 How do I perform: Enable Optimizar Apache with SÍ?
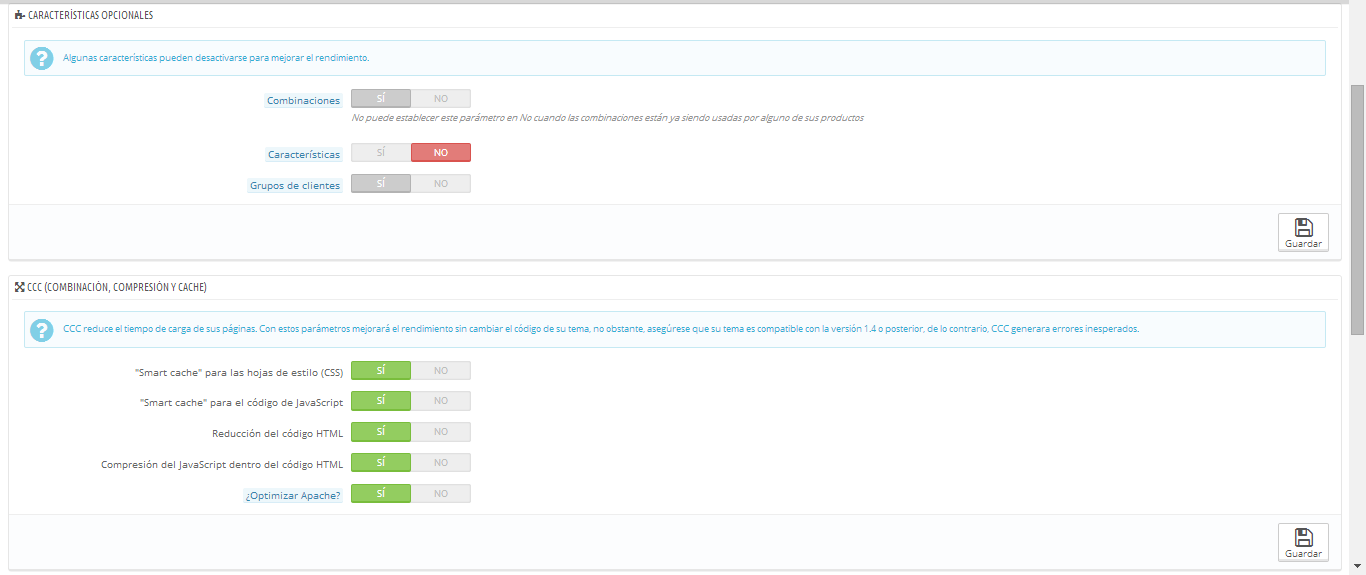click(x=381, y=494)
